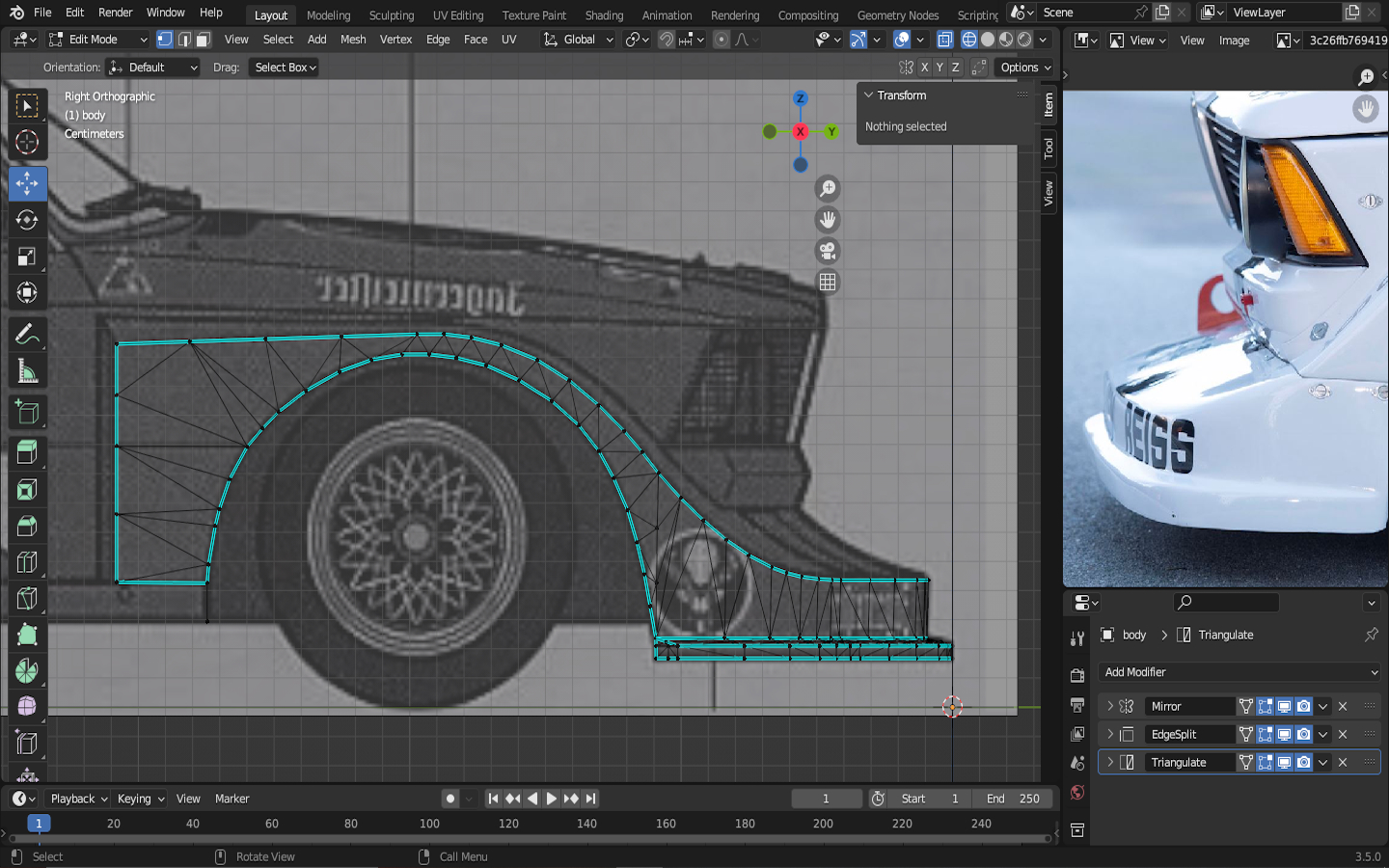
Task: Select the Move tool in toolbar
Action: (x=27, y=183)
